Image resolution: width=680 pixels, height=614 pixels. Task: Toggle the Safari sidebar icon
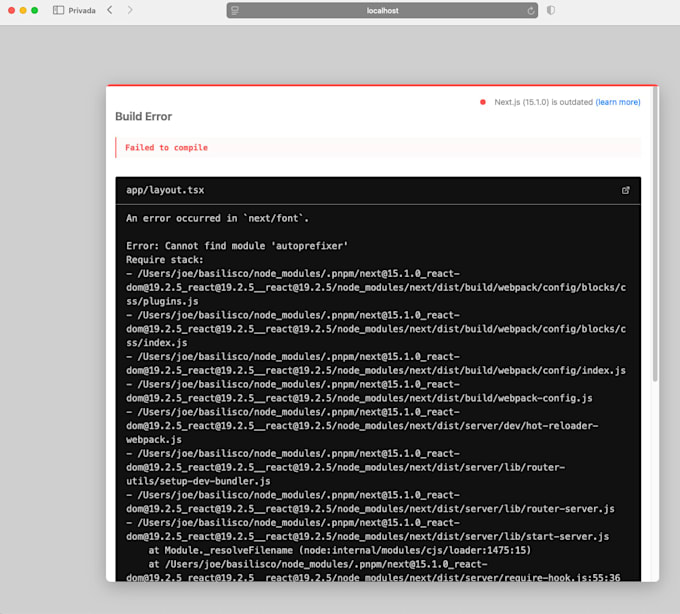pos(58,10)
